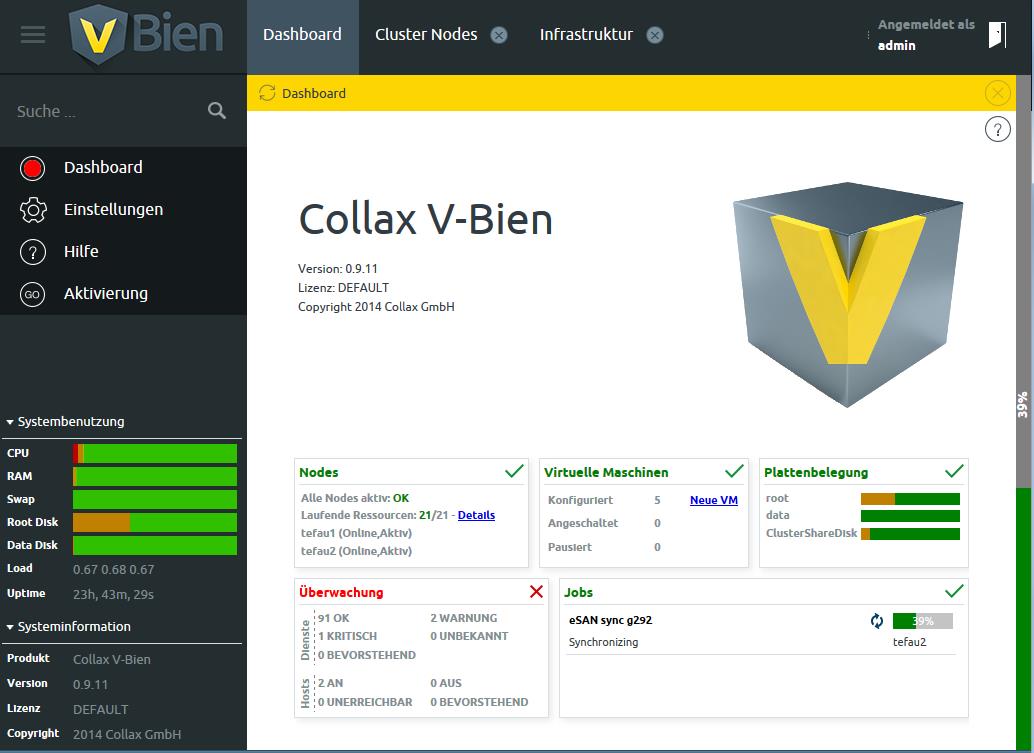Open the Nodes Details link
The width and height of the screenshot is (1034, 753).
coord(476,515)
